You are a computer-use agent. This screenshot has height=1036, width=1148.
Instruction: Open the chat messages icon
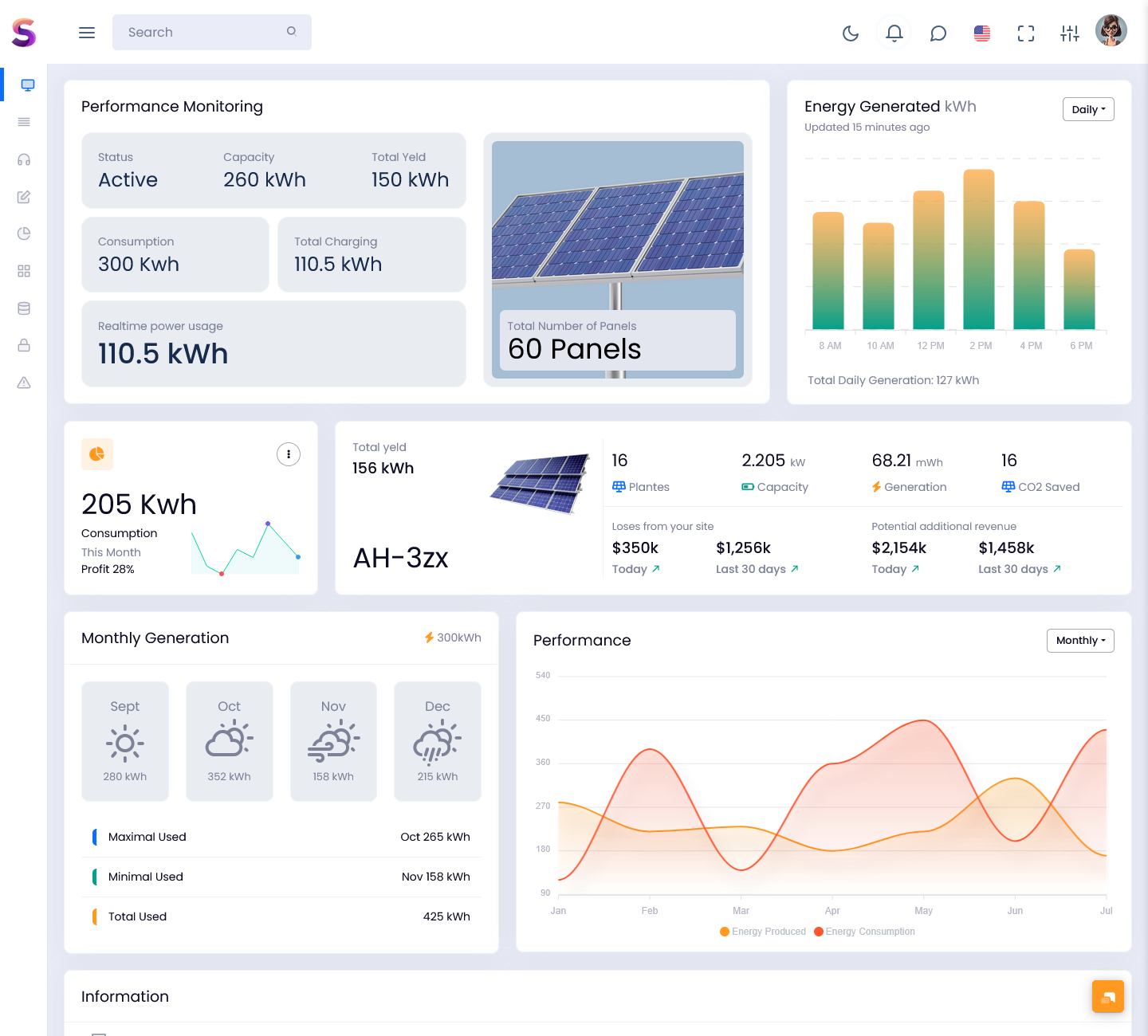(x=938, y=33)
